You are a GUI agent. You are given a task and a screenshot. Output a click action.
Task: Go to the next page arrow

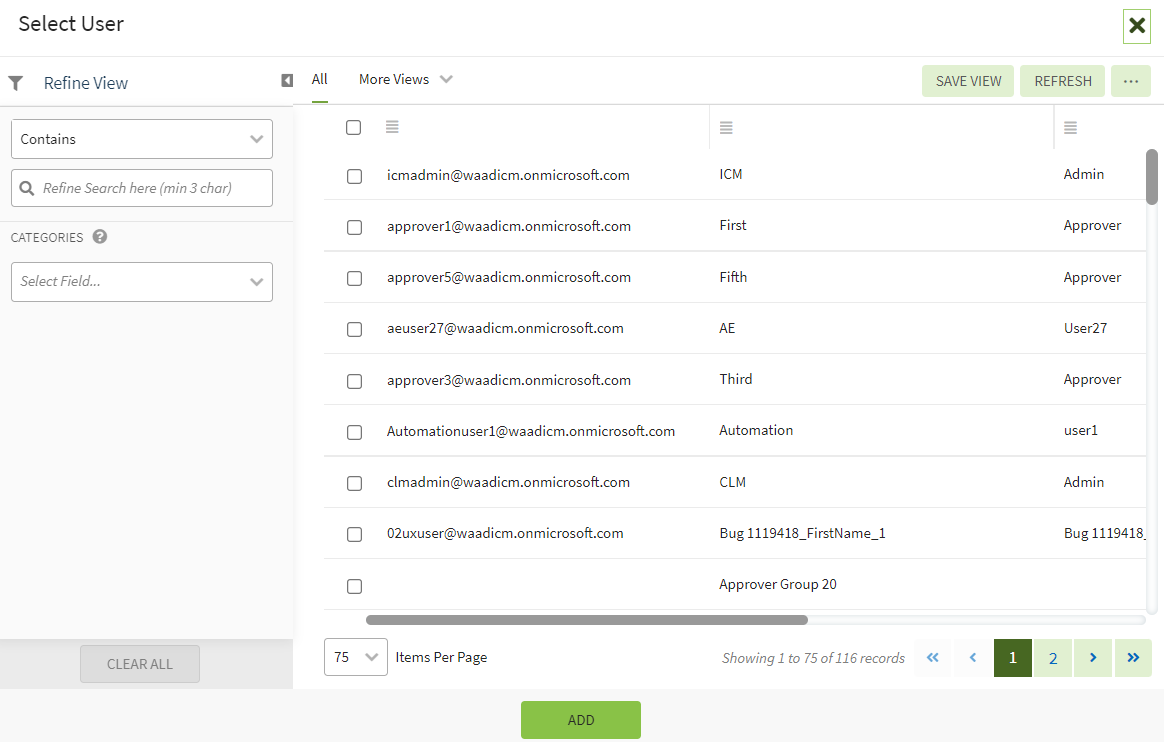[1093, 658]
